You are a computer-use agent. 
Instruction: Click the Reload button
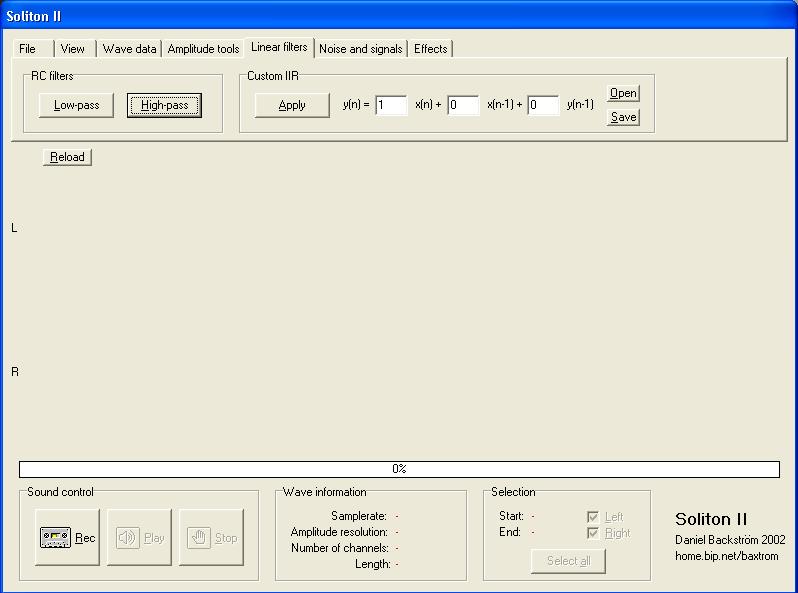[x=67, y=157]
